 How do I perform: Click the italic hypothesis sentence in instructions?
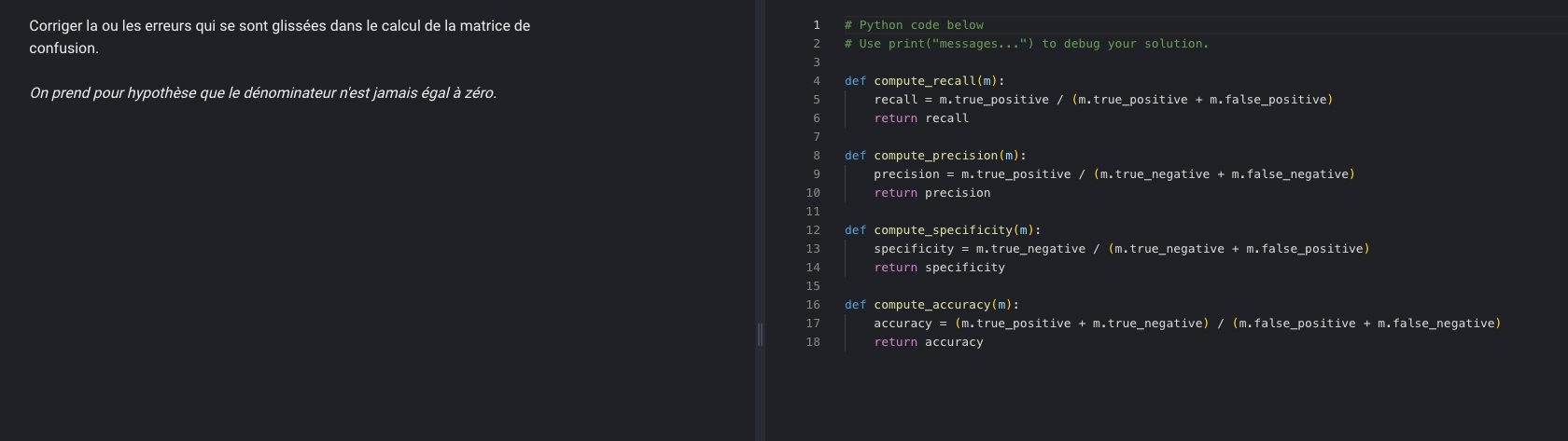coord(262,93)
